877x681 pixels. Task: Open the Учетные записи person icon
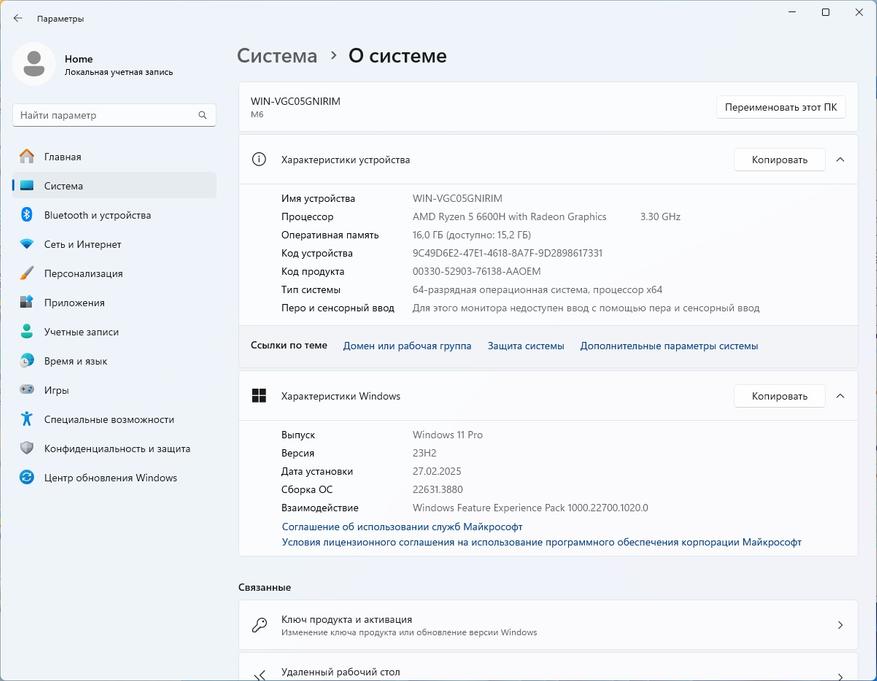27,332
